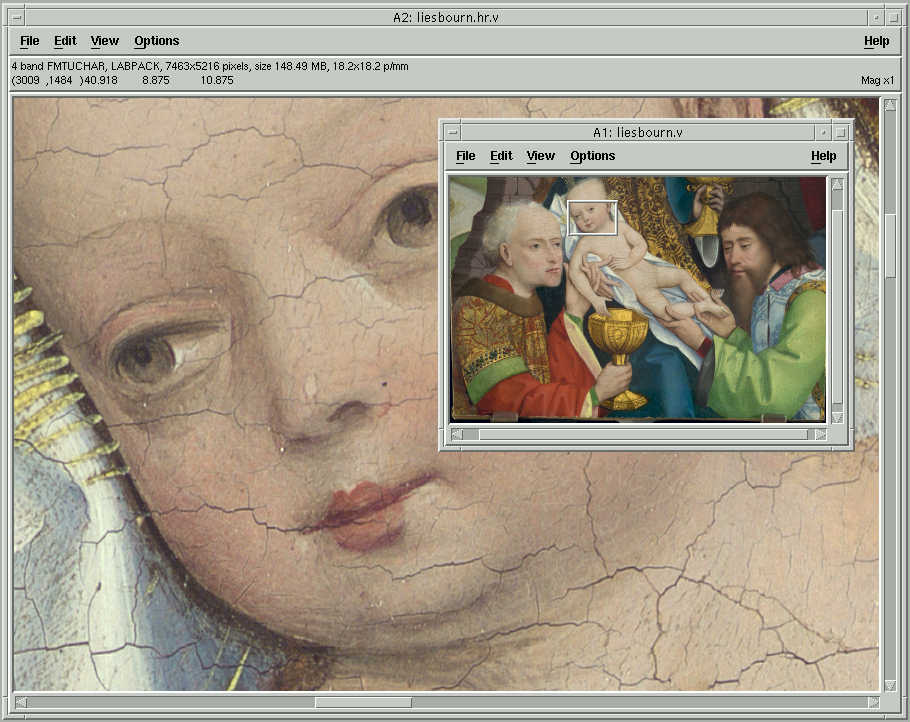Click A2 horizontal scrollbar left arrow
Image resolution: width=910 pixels, height=722 pixels.
21,702
